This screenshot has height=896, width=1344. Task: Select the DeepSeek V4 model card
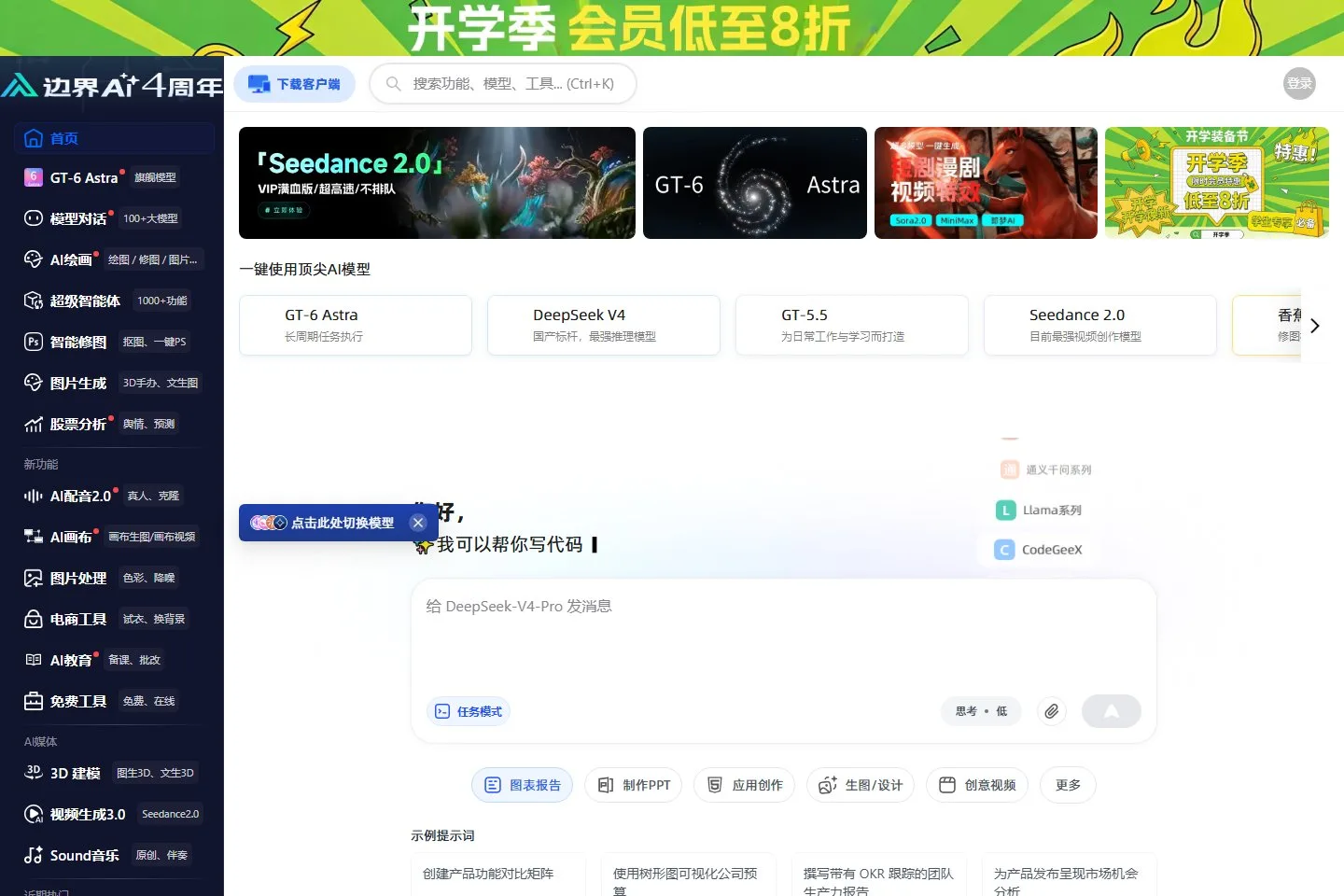pyautogui.click(x=604, y=325)
